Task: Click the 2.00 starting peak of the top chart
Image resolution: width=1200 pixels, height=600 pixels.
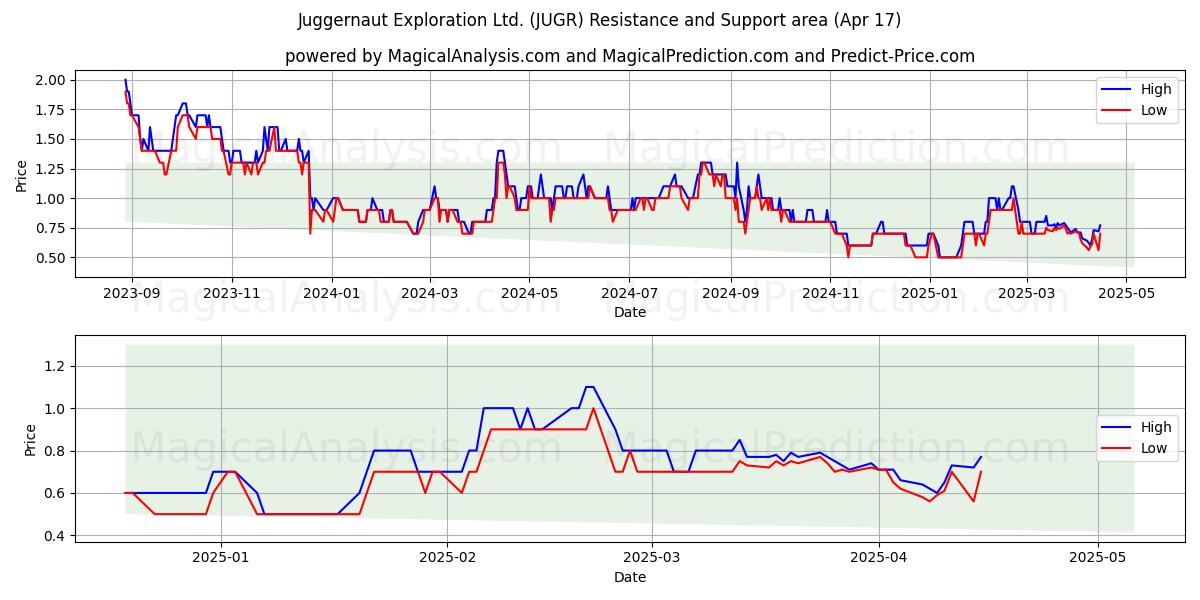Action: (x=125, y=80)
